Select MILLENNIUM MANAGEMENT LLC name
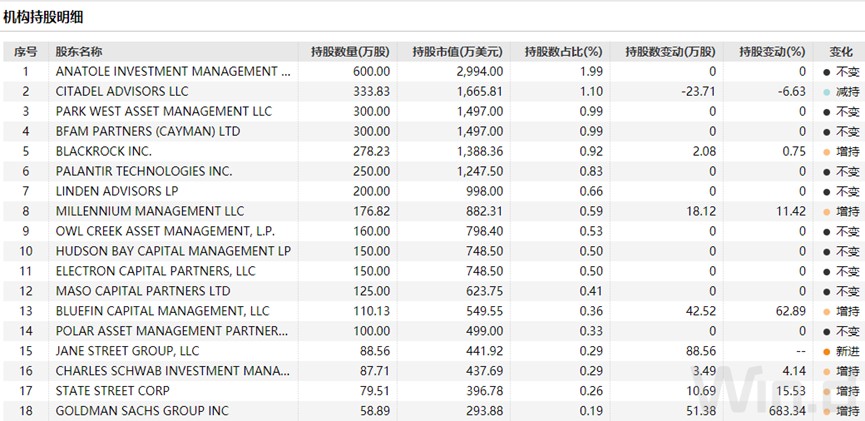Viewport: 865px width, 421px height. (149, 211)
